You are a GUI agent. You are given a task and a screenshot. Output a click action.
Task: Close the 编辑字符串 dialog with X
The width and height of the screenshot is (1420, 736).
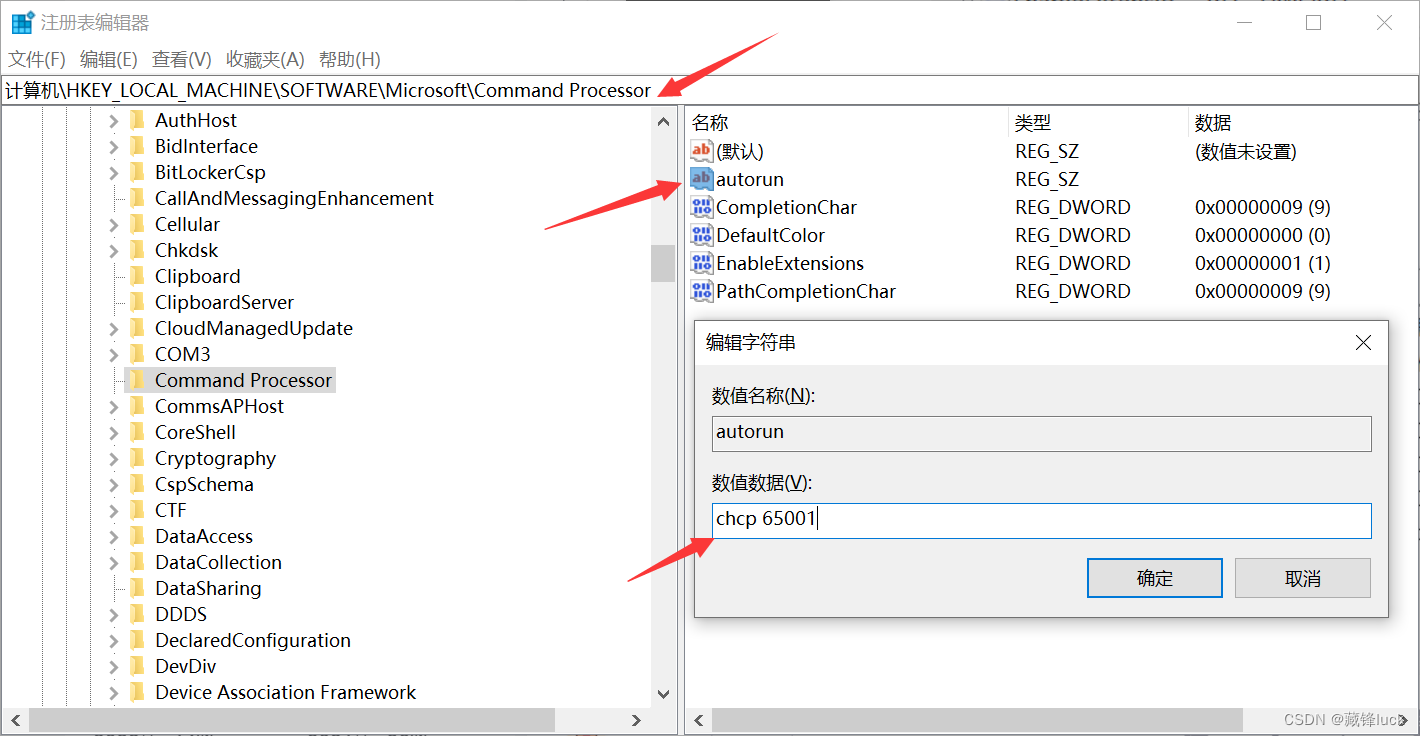(1362, 343)
